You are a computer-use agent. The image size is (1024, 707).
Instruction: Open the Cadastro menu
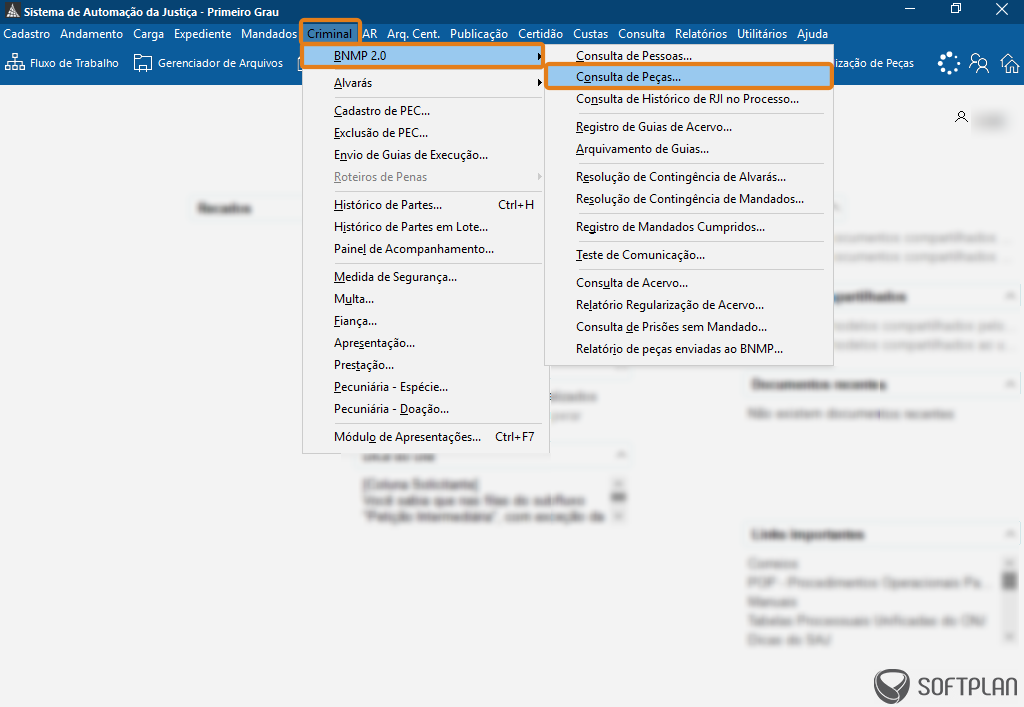27,34
